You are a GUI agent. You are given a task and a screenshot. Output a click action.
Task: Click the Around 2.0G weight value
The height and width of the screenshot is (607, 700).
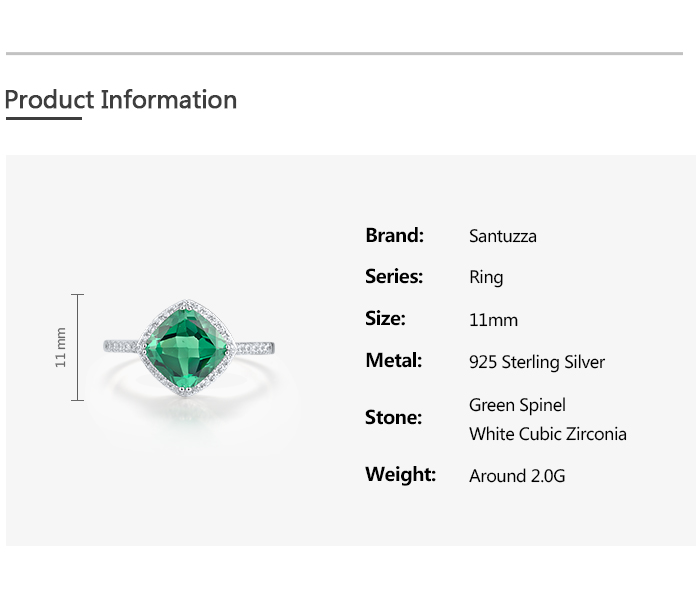click(517, 476)
